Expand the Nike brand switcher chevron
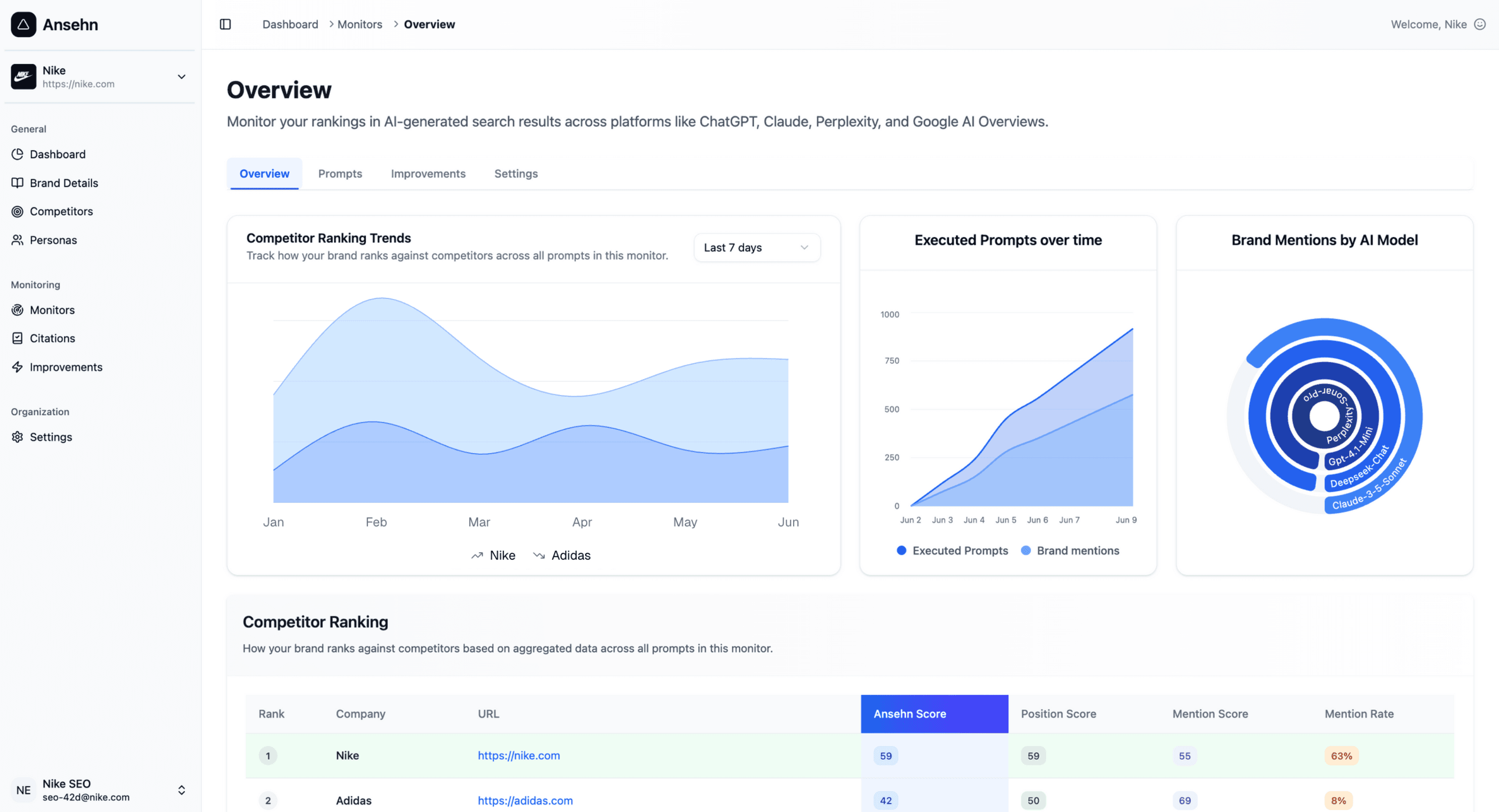Viewport: 1499px width, 812px height. pos(182,77)
